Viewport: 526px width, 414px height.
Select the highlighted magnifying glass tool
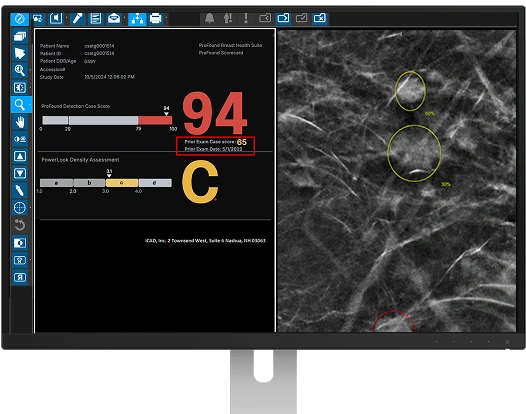point(20,105)
